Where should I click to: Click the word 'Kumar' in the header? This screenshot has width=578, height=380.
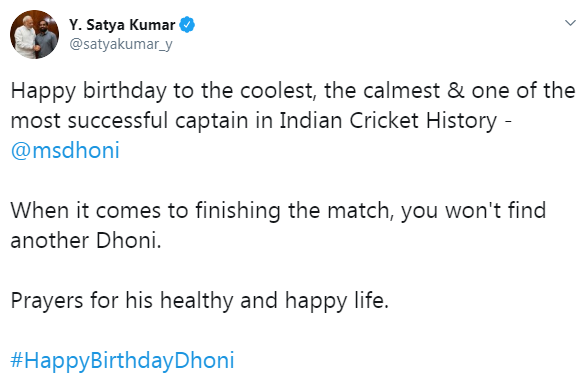click(x=152, y=25)
